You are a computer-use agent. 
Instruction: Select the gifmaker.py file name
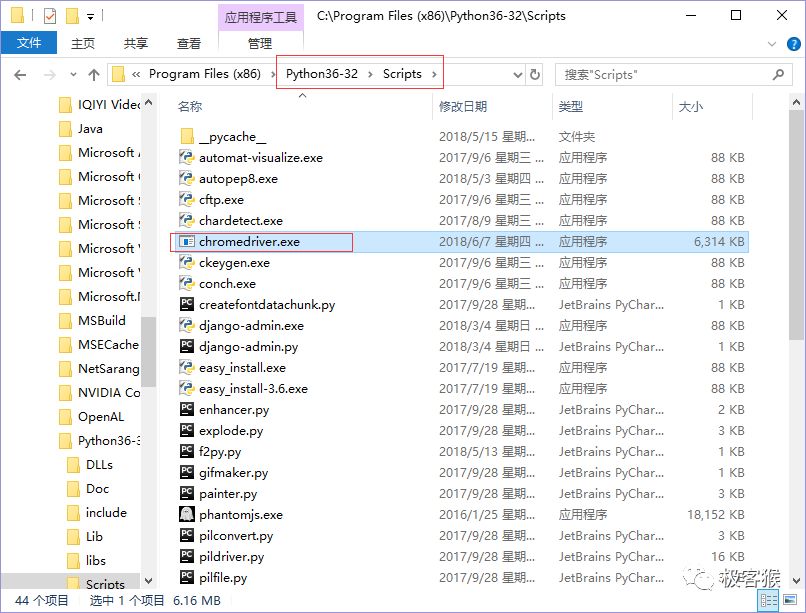[233, 473]
